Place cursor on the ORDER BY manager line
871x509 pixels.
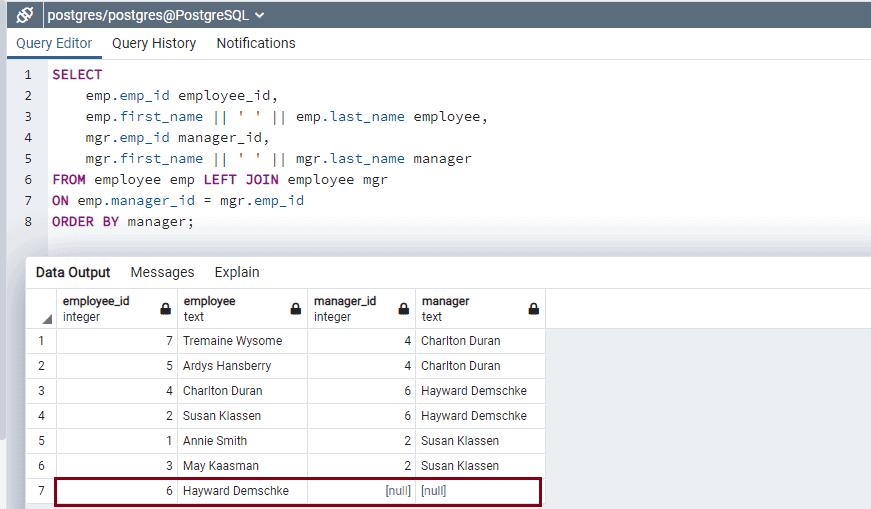(x=122, y=221)
